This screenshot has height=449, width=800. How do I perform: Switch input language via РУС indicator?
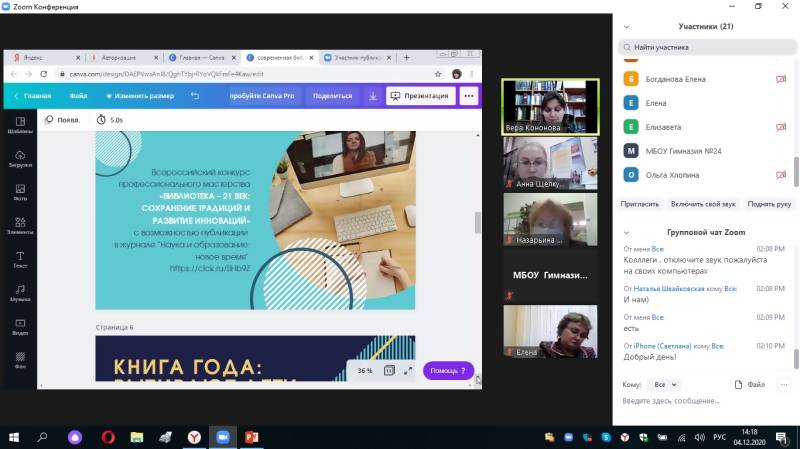pos(718,437)
